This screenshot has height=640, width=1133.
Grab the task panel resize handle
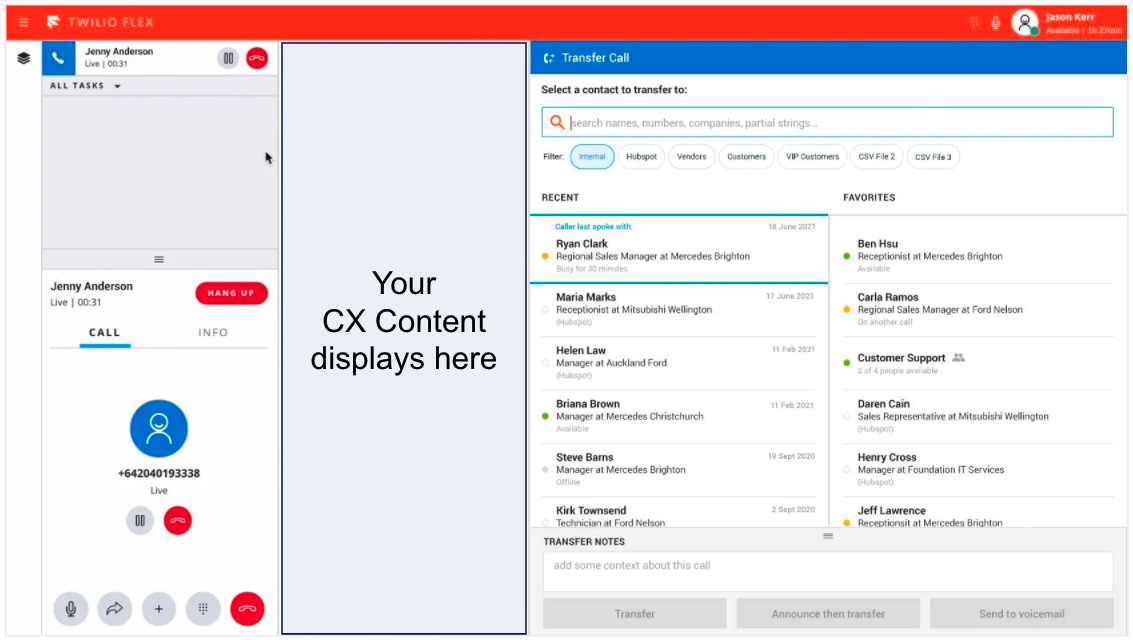tap(159, 259)
